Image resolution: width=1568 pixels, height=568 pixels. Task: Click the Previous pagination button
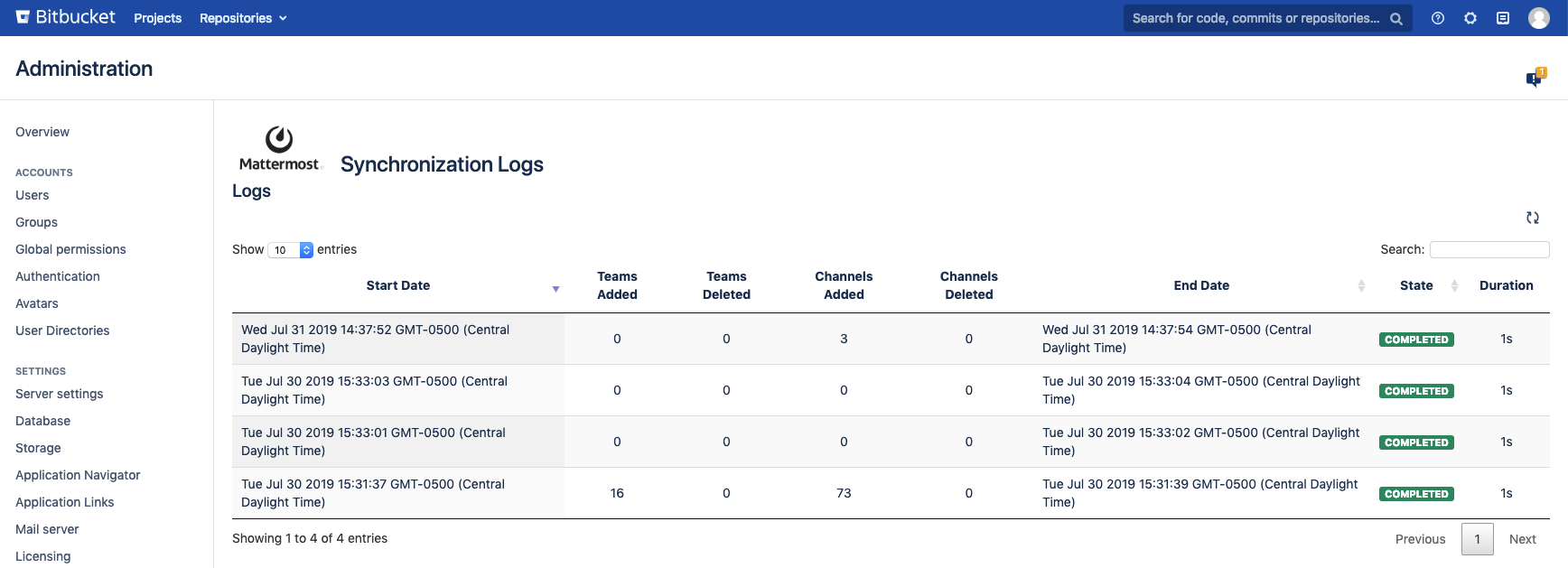coord(1420,539)
